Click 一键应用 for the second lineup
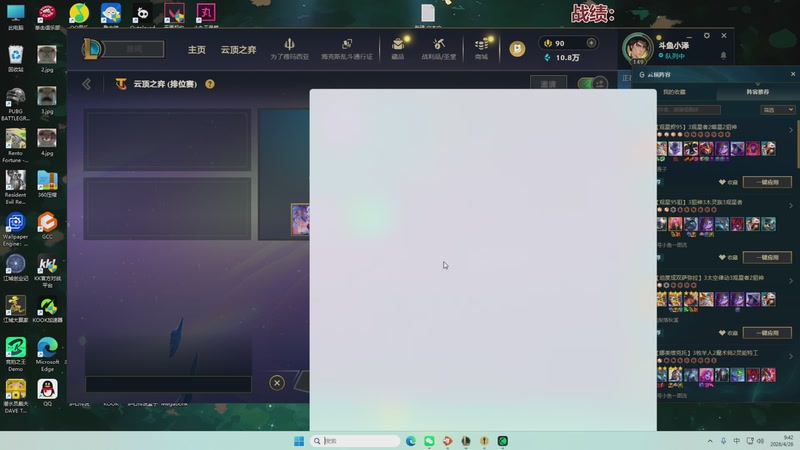The height and width of the screenshot is (450, 800). pyautogui.click(x=767, y=257)
